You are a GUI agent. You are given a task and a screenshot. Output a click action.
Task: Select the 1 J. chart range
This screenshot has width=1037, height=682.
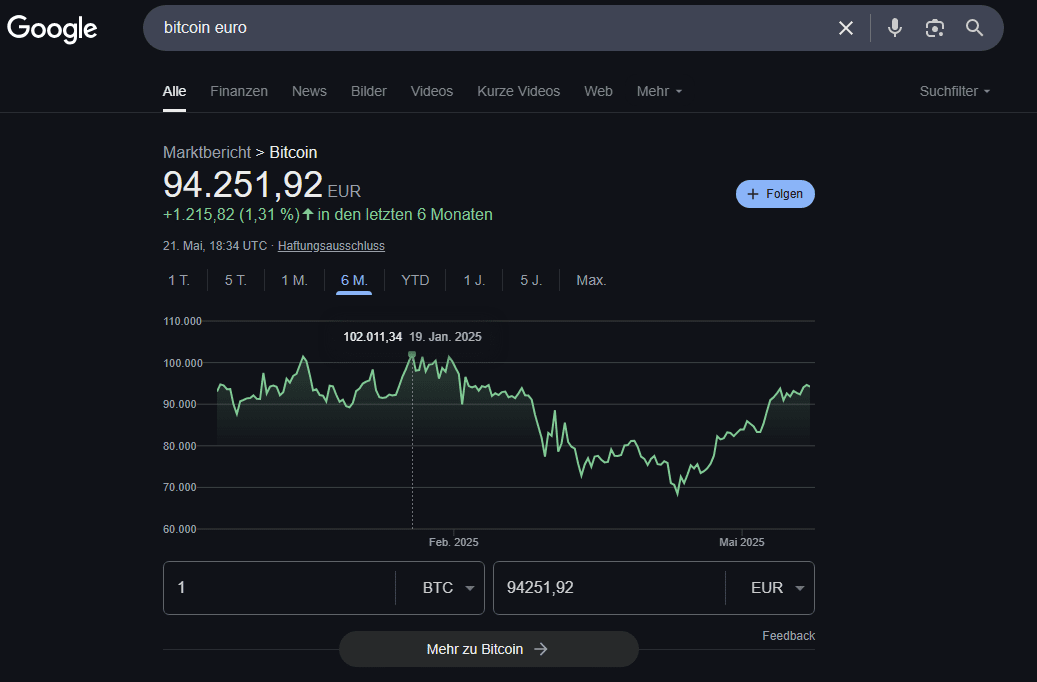(x=474, y=280)
